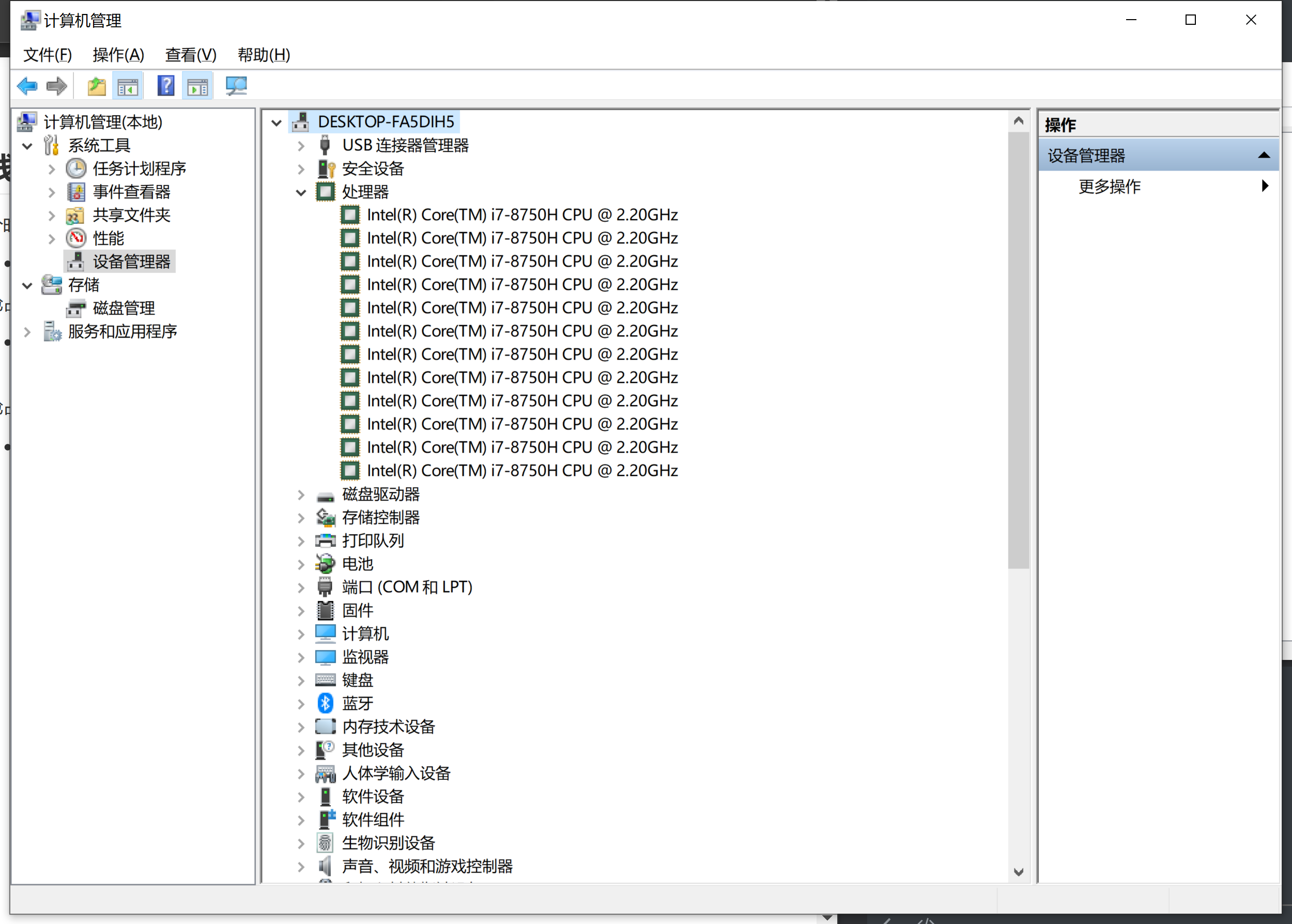Click the 安全设备 icon
1292x924 pixels.
326,168
